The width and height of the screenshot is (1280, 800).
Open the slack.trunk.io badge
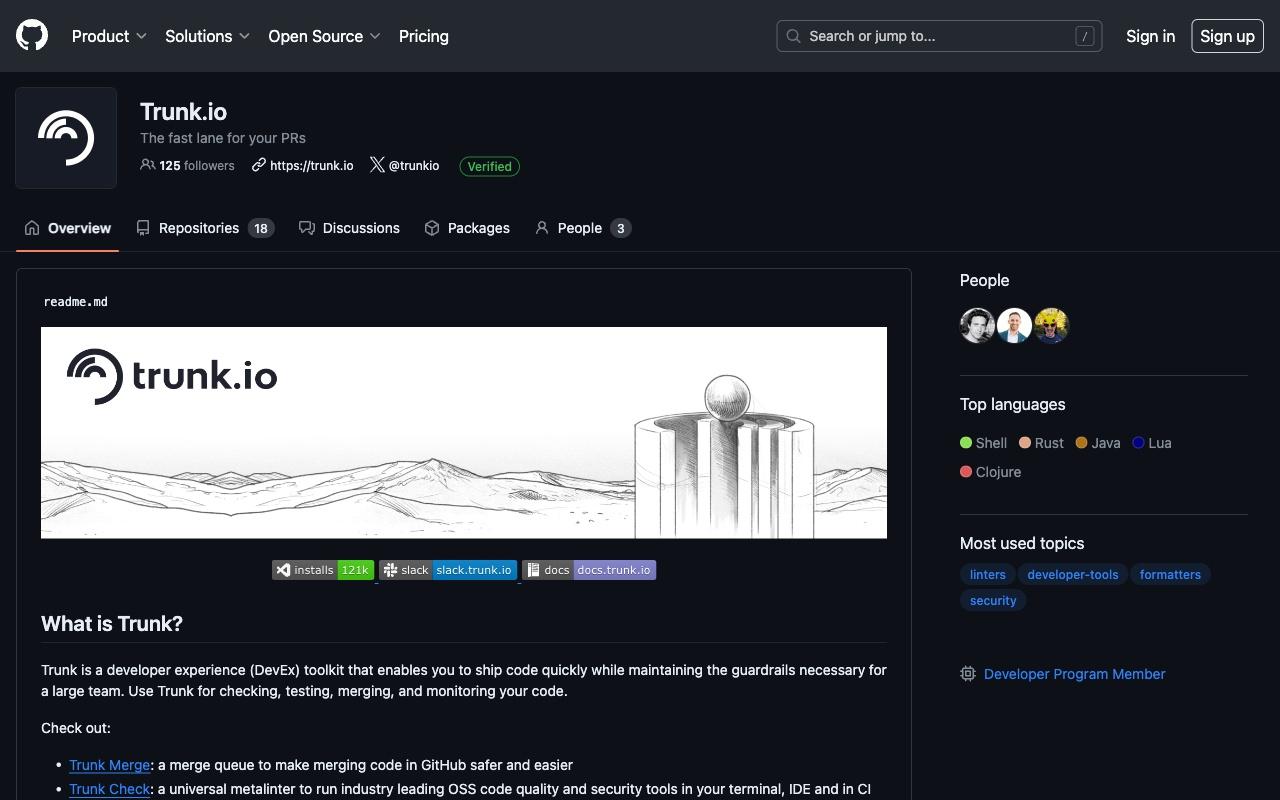[x=448, y=570]
